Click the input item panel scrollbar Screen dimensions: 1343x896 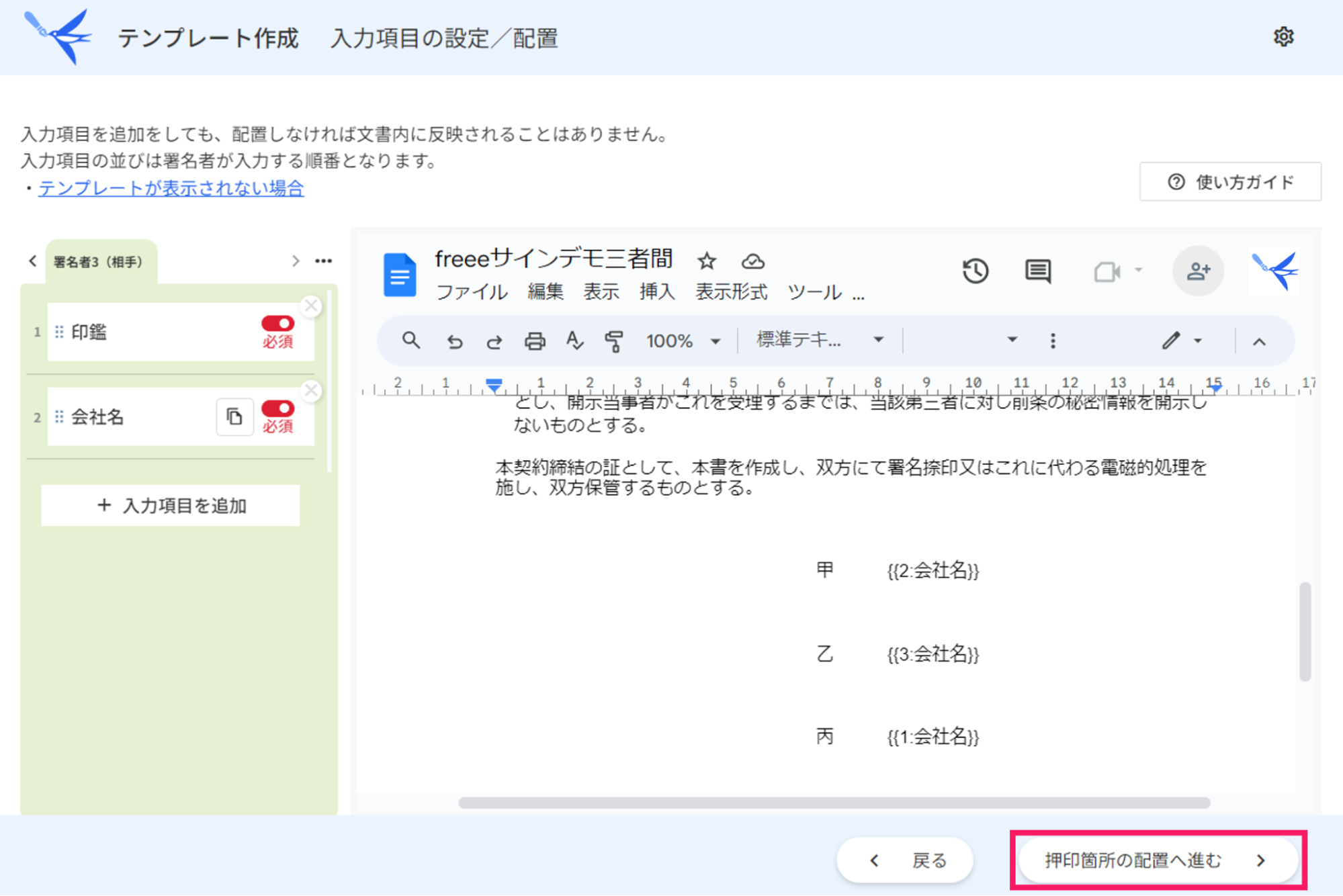329,382
